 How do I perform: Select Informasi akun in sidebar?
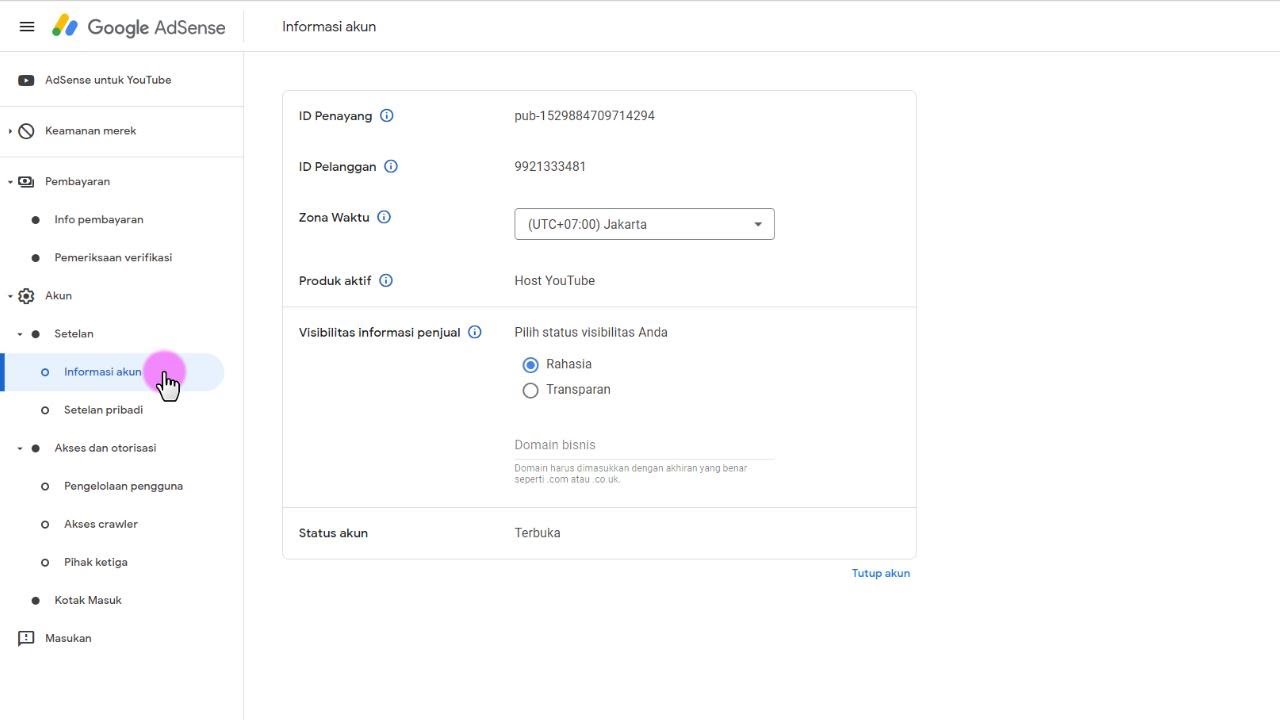click(x=112, y=372)
